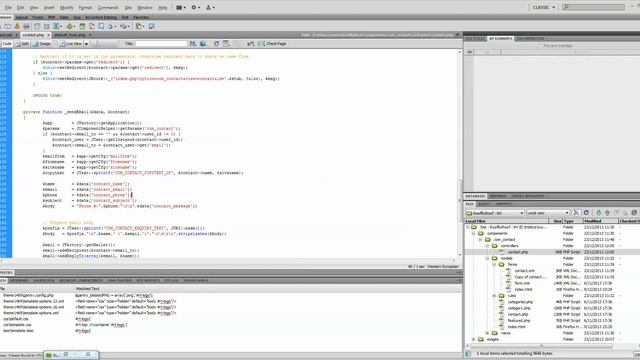Open the Layout icon dropdown in menu bar
Image resolution: width=640 pixels, height=360 pixels.
(x=180, y=7)
